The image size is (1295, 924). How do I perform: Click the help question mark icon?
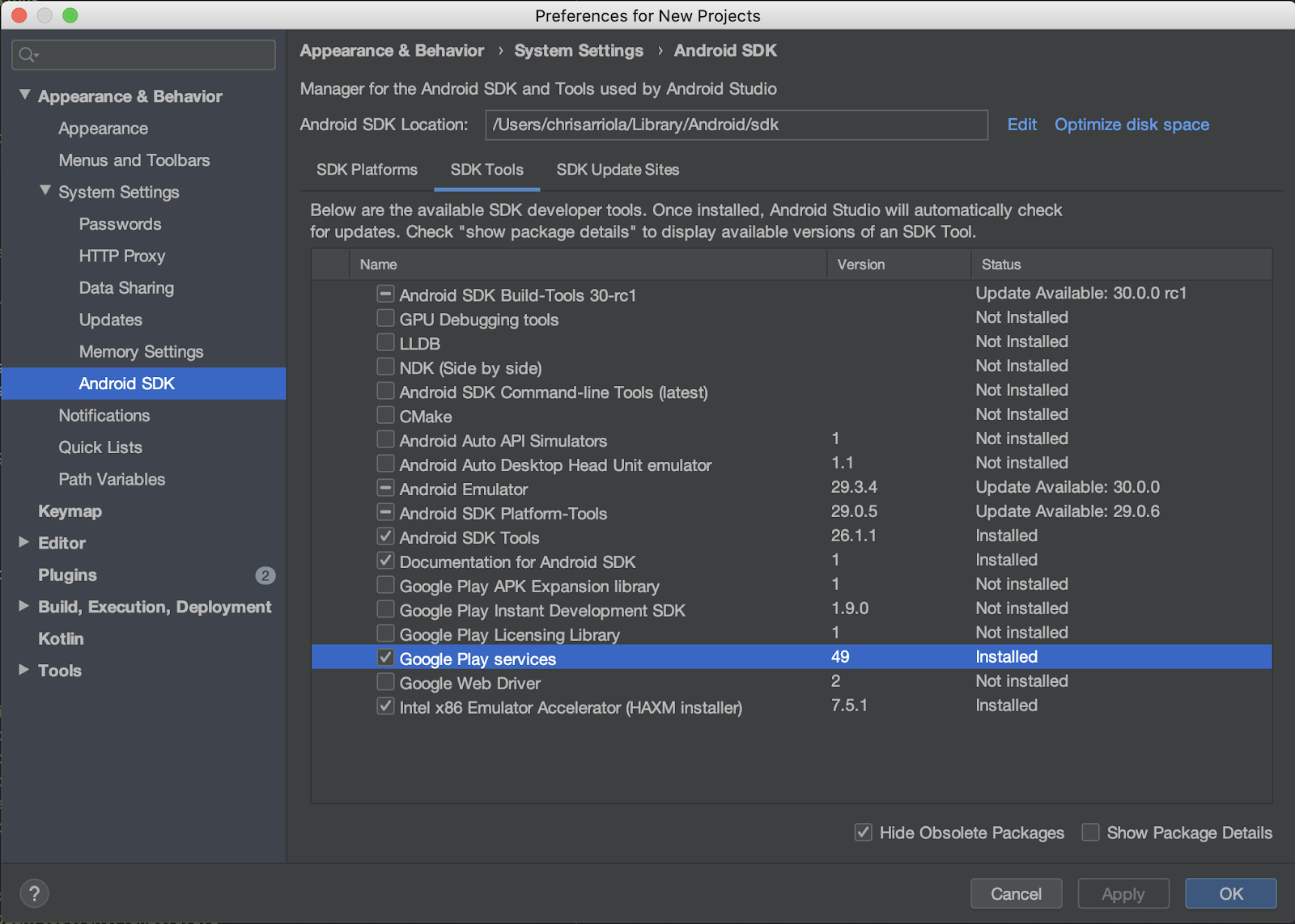click(34, 893)
